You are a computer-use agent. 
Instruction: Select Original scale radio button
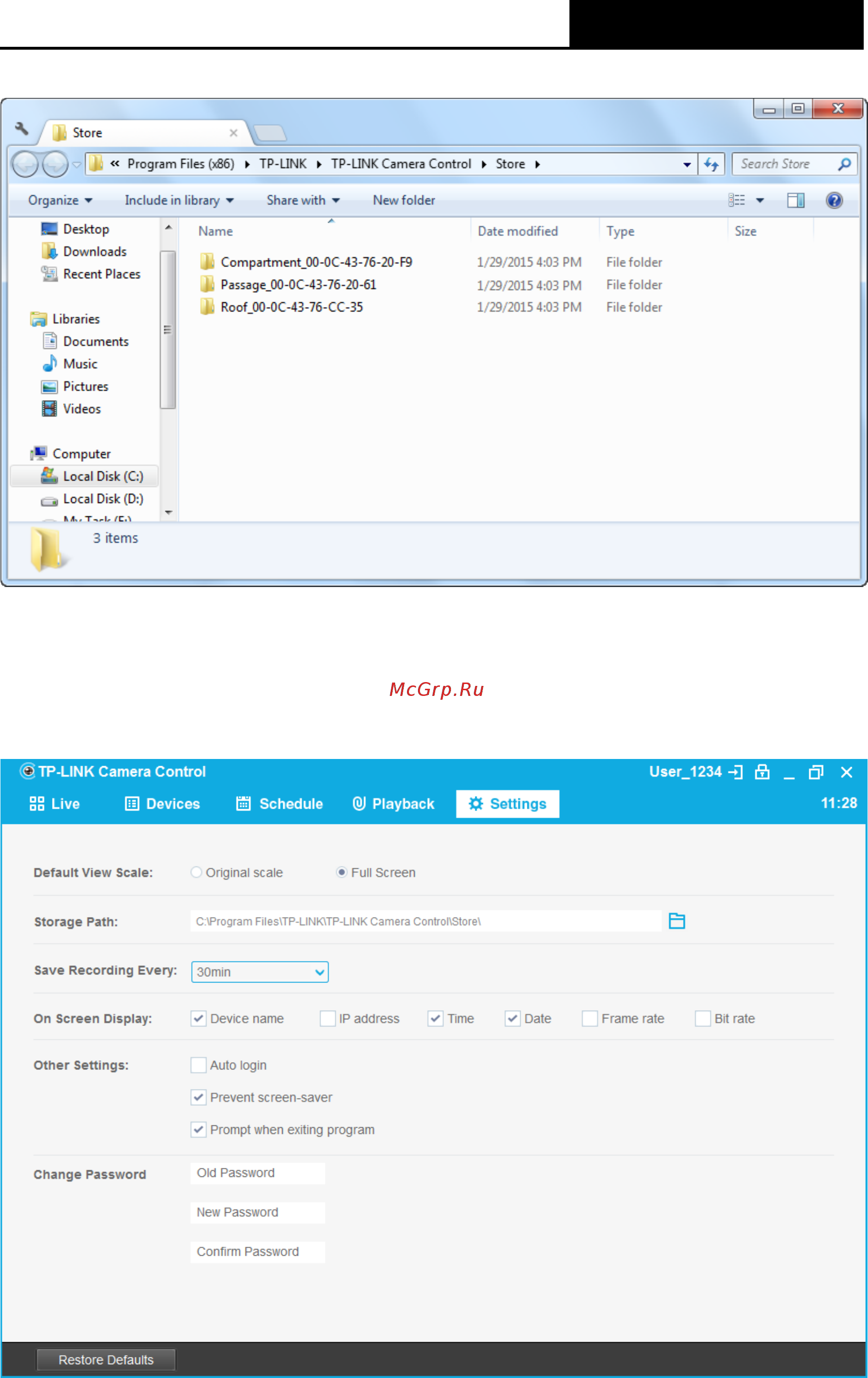coord(196,872)
